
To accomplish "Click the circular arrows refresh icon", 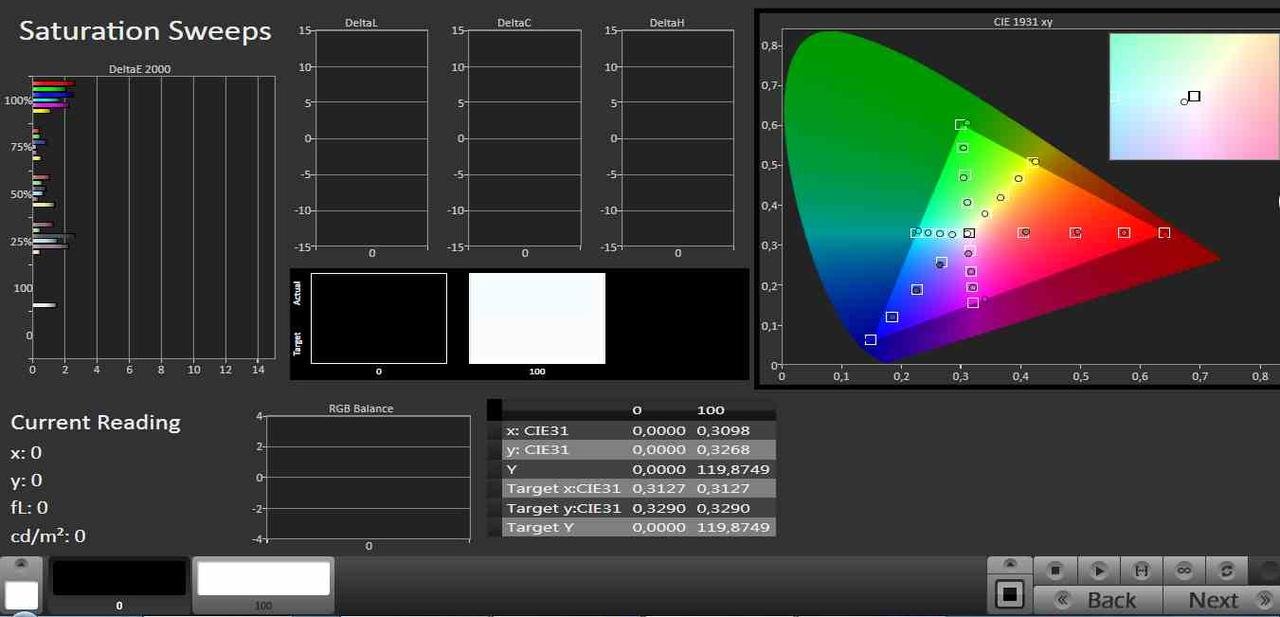I will tap(1227, 570).
